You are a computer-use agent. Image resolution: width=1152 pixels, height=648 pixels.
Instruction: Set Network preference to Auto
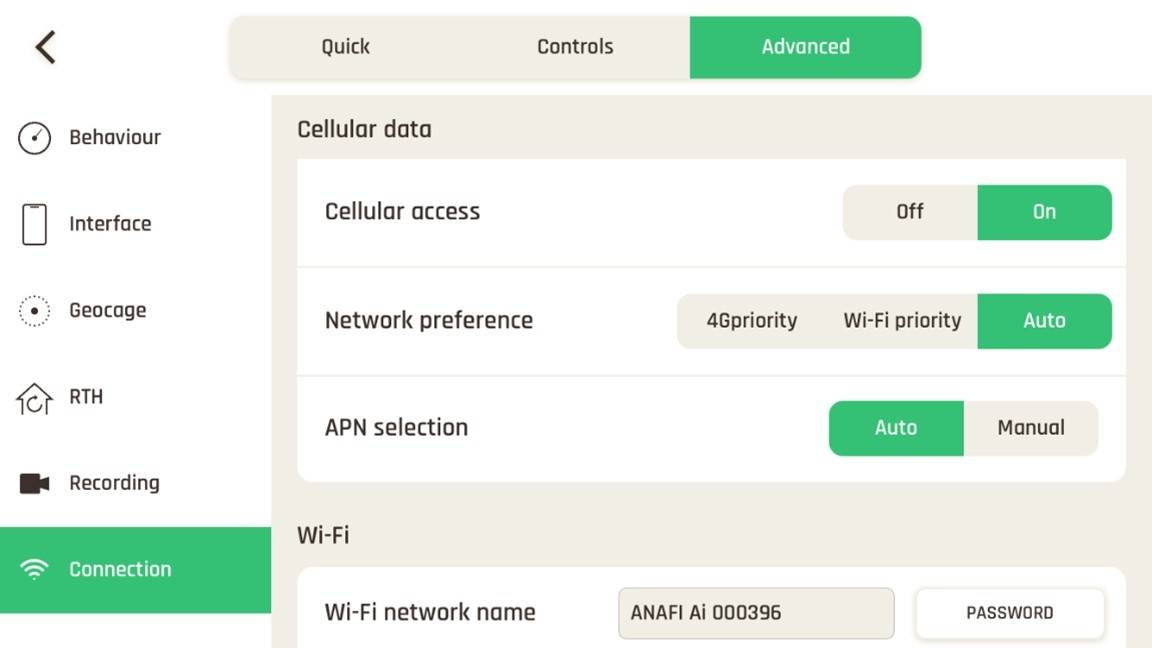click(x=1044, y=321)
